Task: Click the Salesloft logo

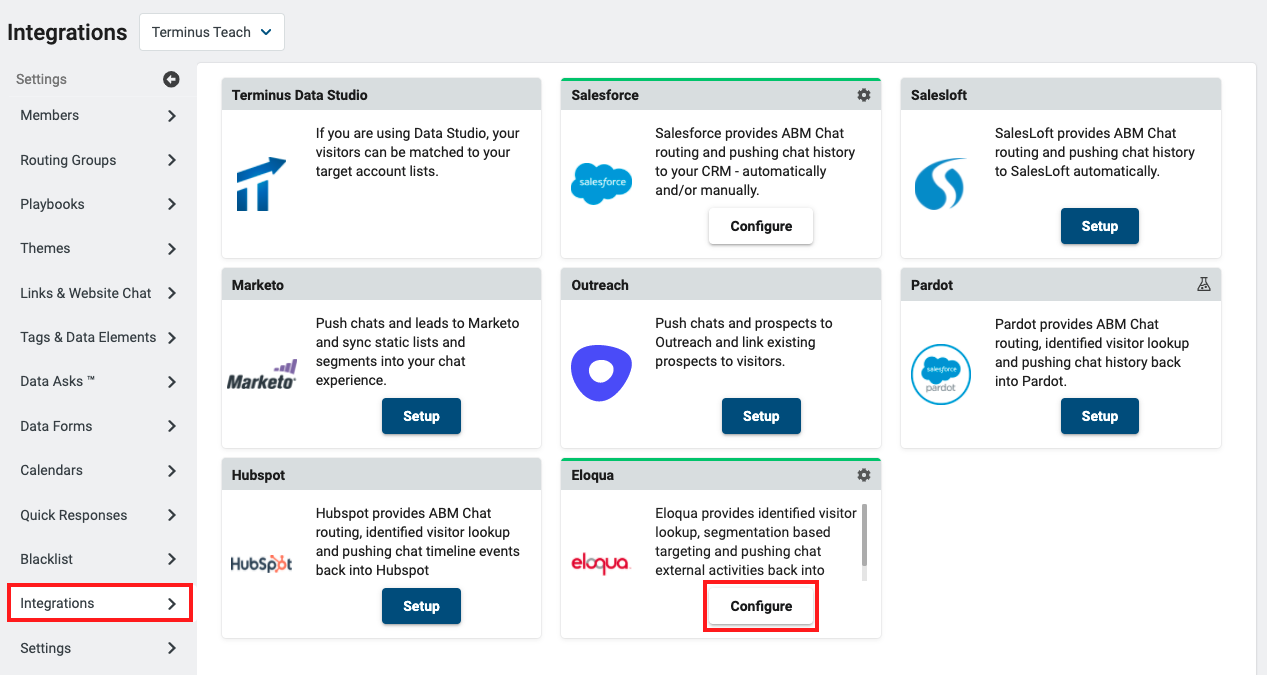Action: (941, 184)
